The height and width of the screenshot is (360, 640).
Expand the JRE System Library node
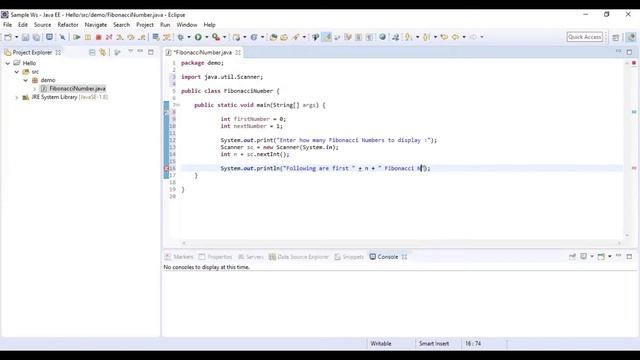click(x=17, y=98)
